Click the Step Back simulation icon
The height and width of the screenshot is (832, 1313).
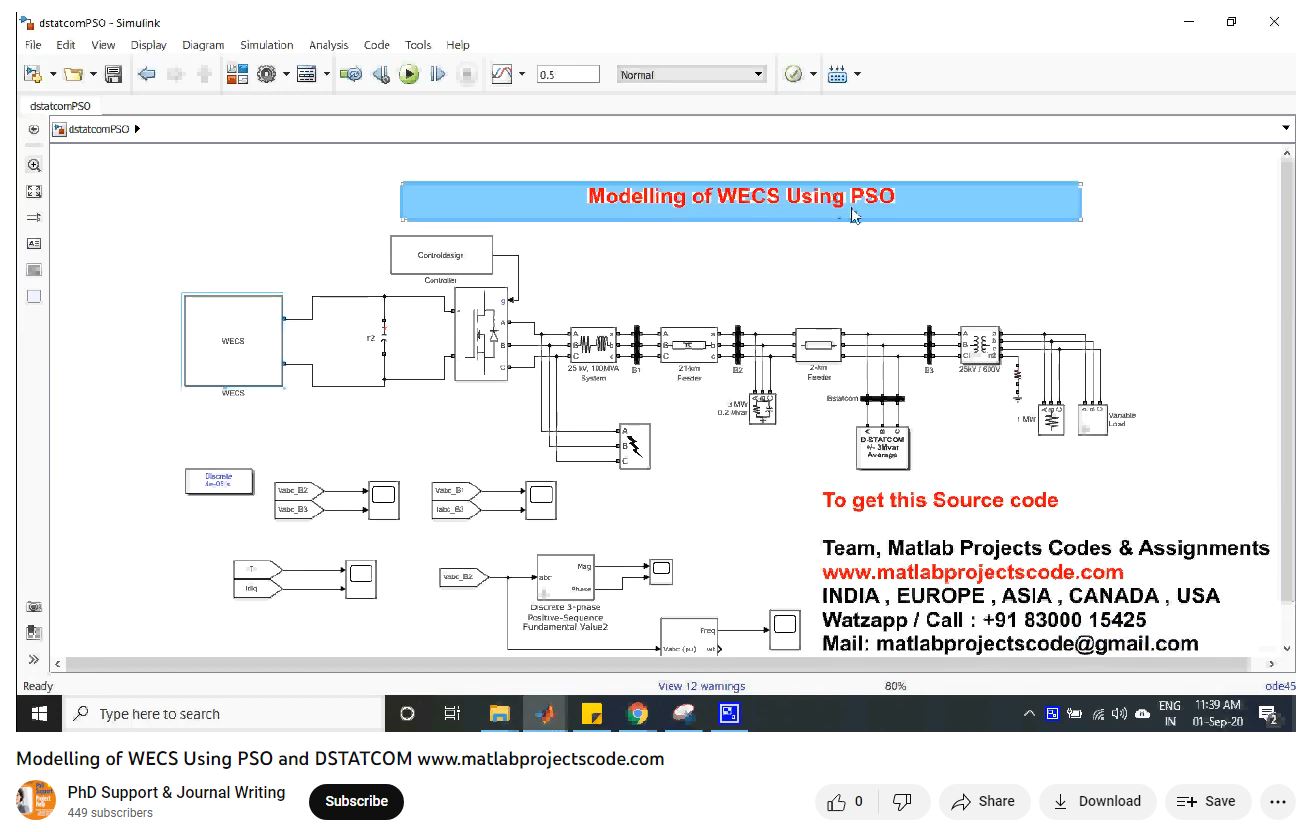(x=381, y=74)
